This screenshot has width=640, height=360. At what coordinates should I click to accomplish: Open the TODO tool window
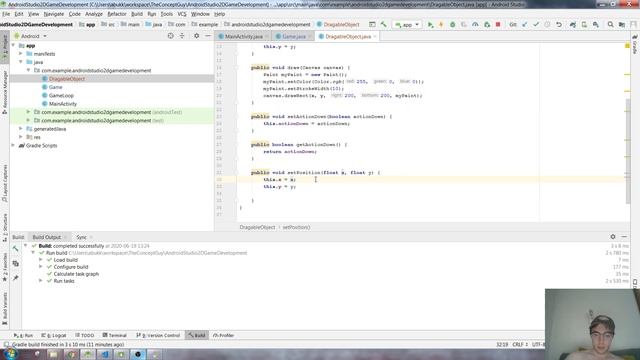[84, 335]
